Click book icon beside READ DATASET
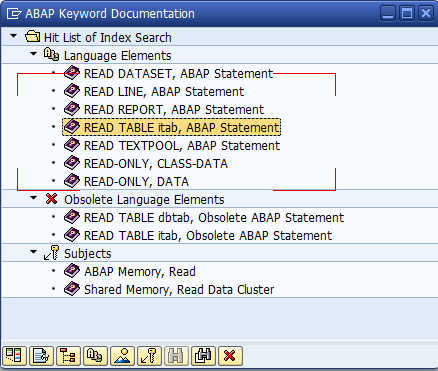The image size is (438, 371). click(72, 73)
